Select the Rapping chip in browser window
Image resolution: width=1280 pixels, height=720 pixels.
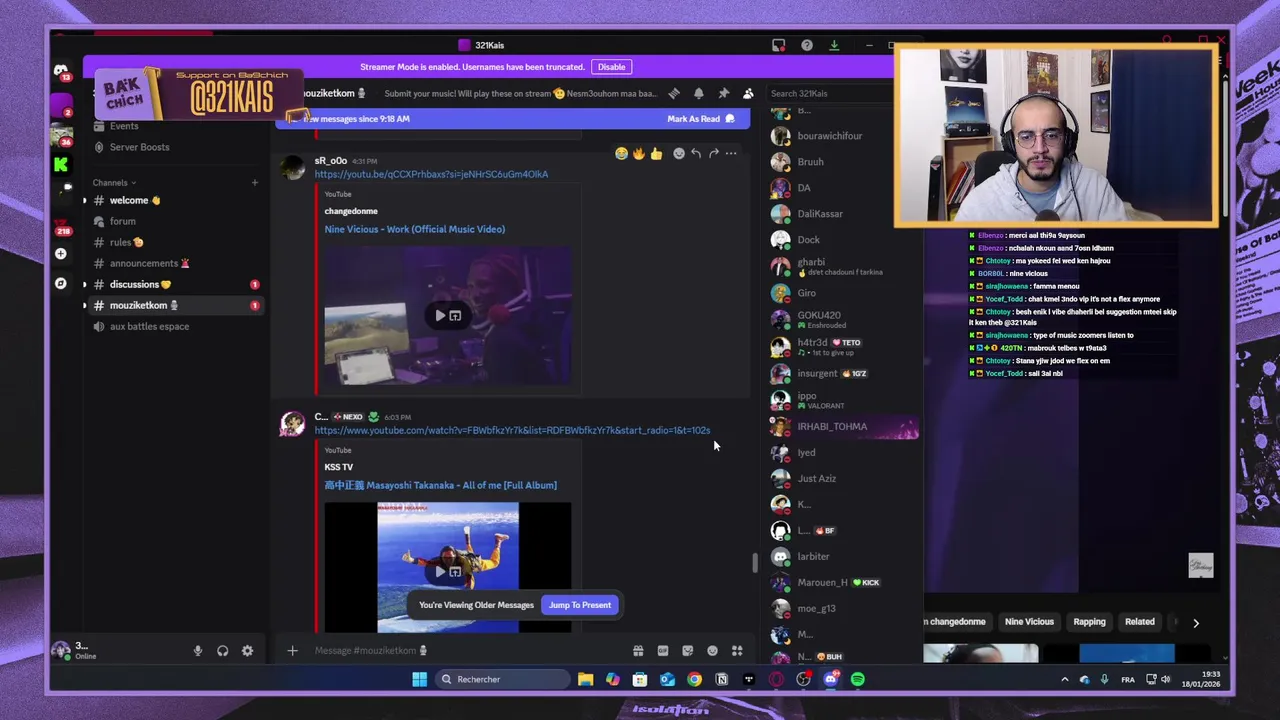[x=1089, y=622]
